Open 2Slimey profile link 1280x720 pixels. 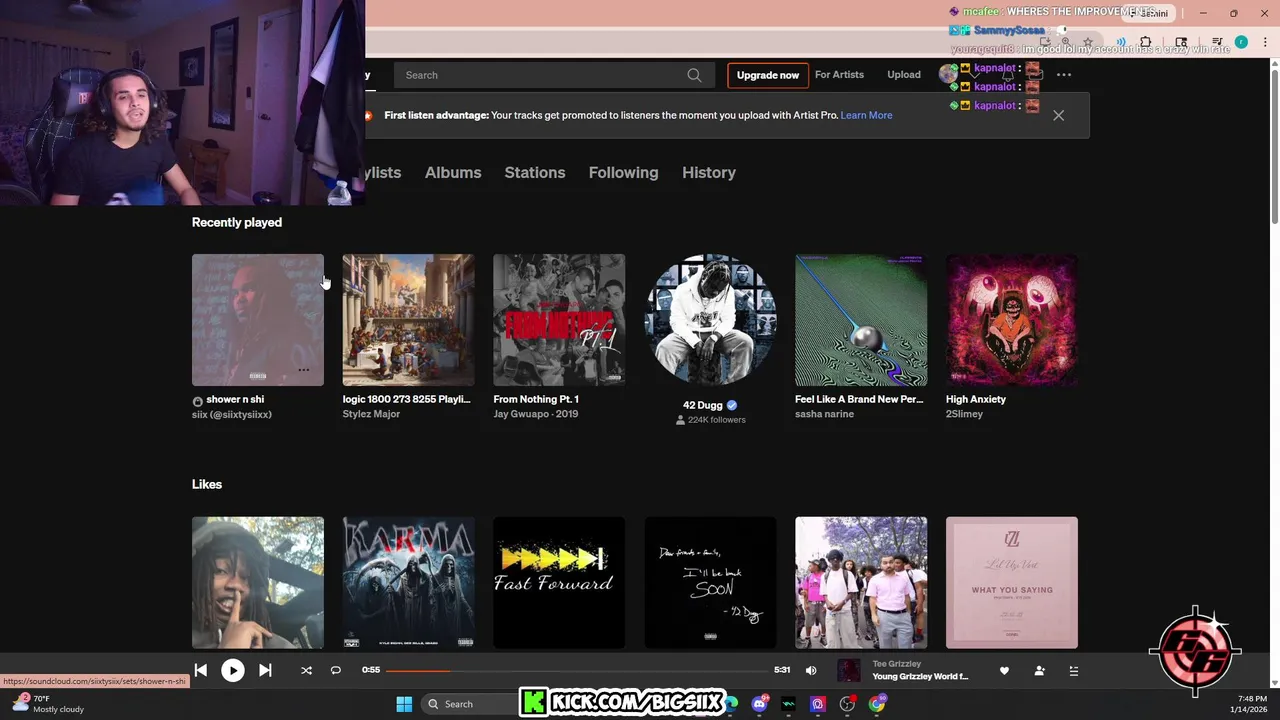coord(964,414)
